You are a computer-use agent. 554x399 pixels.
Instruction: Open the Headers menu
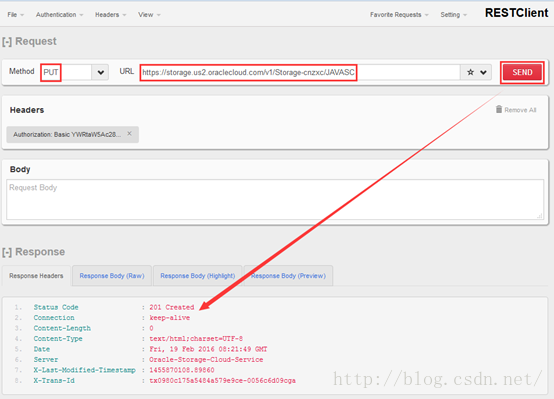click(110, 15)
